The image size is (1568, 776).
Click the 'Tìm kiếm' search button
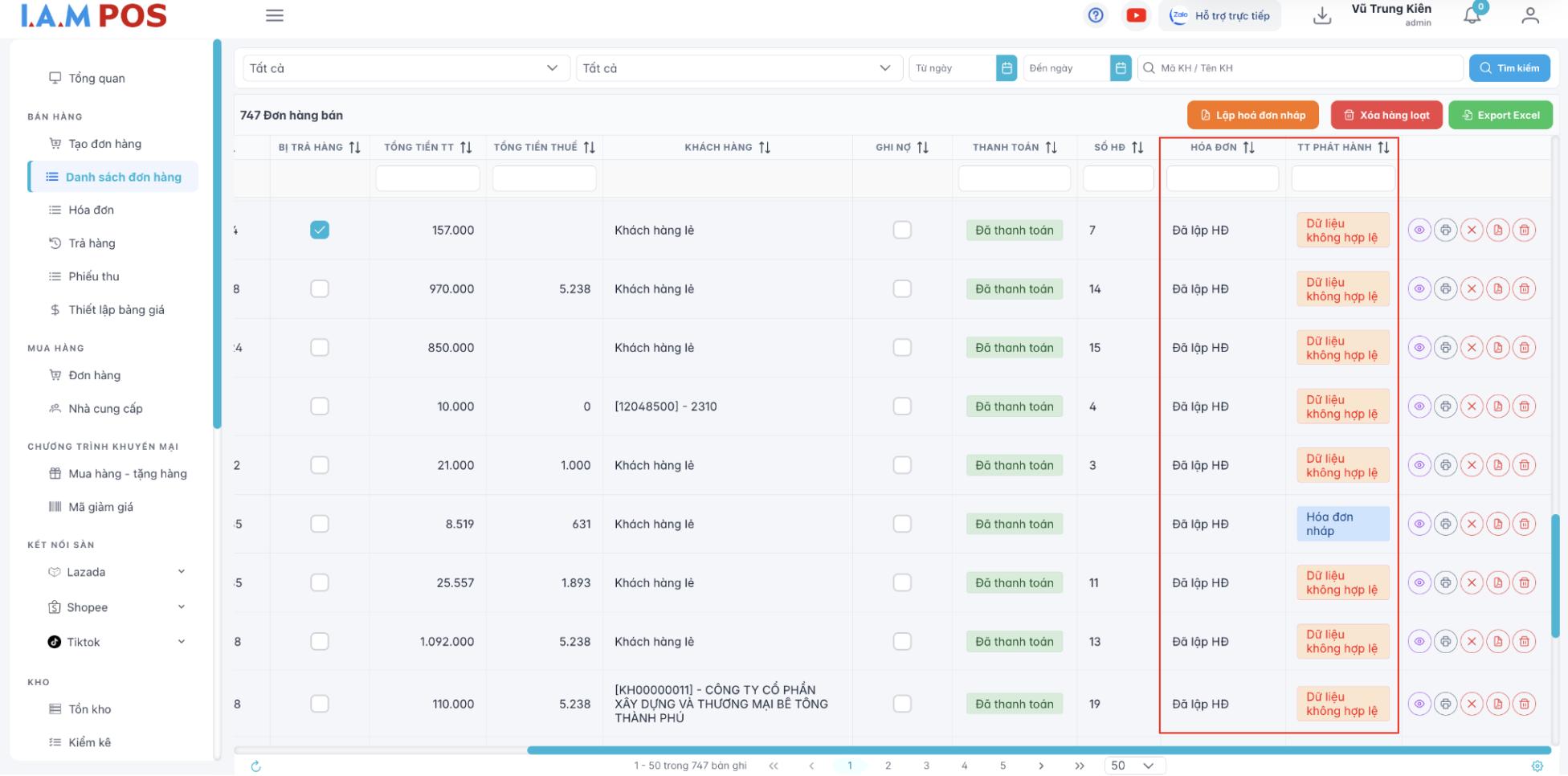tap(1509, 68)
